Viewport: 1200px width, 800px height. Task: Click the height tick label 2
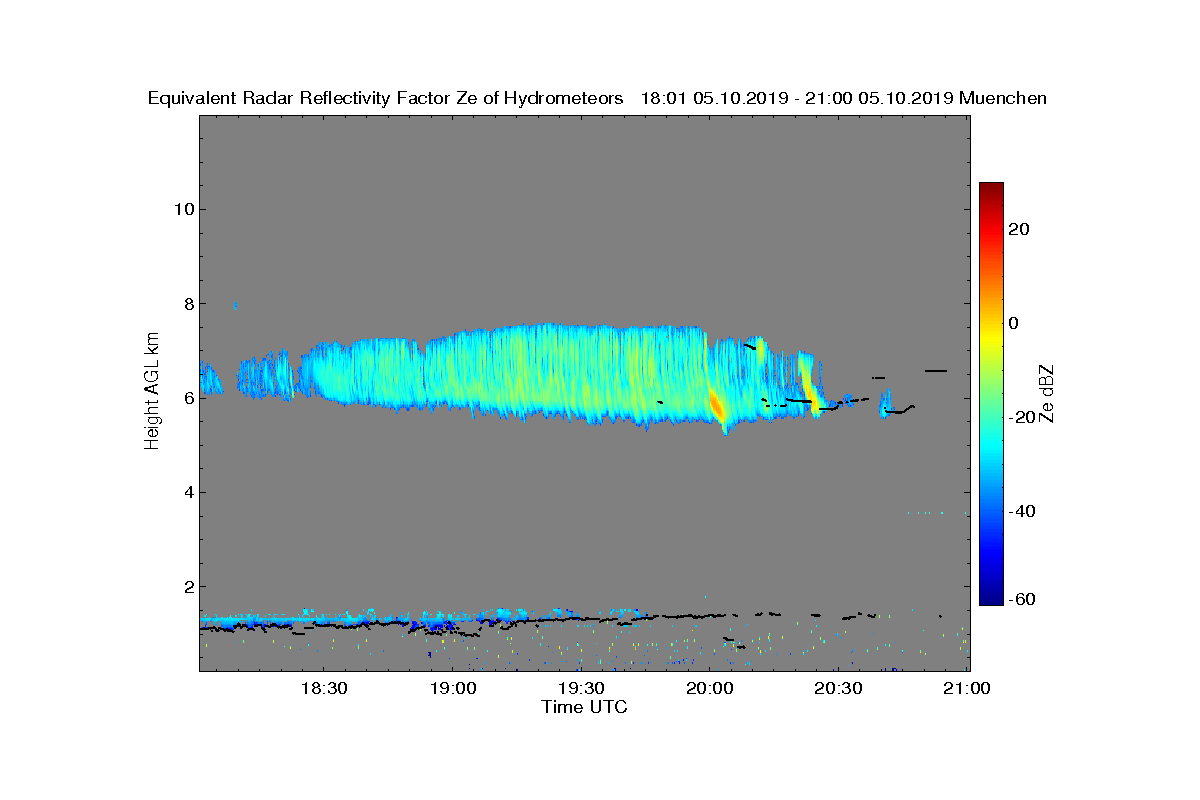(x=187, y=586)
